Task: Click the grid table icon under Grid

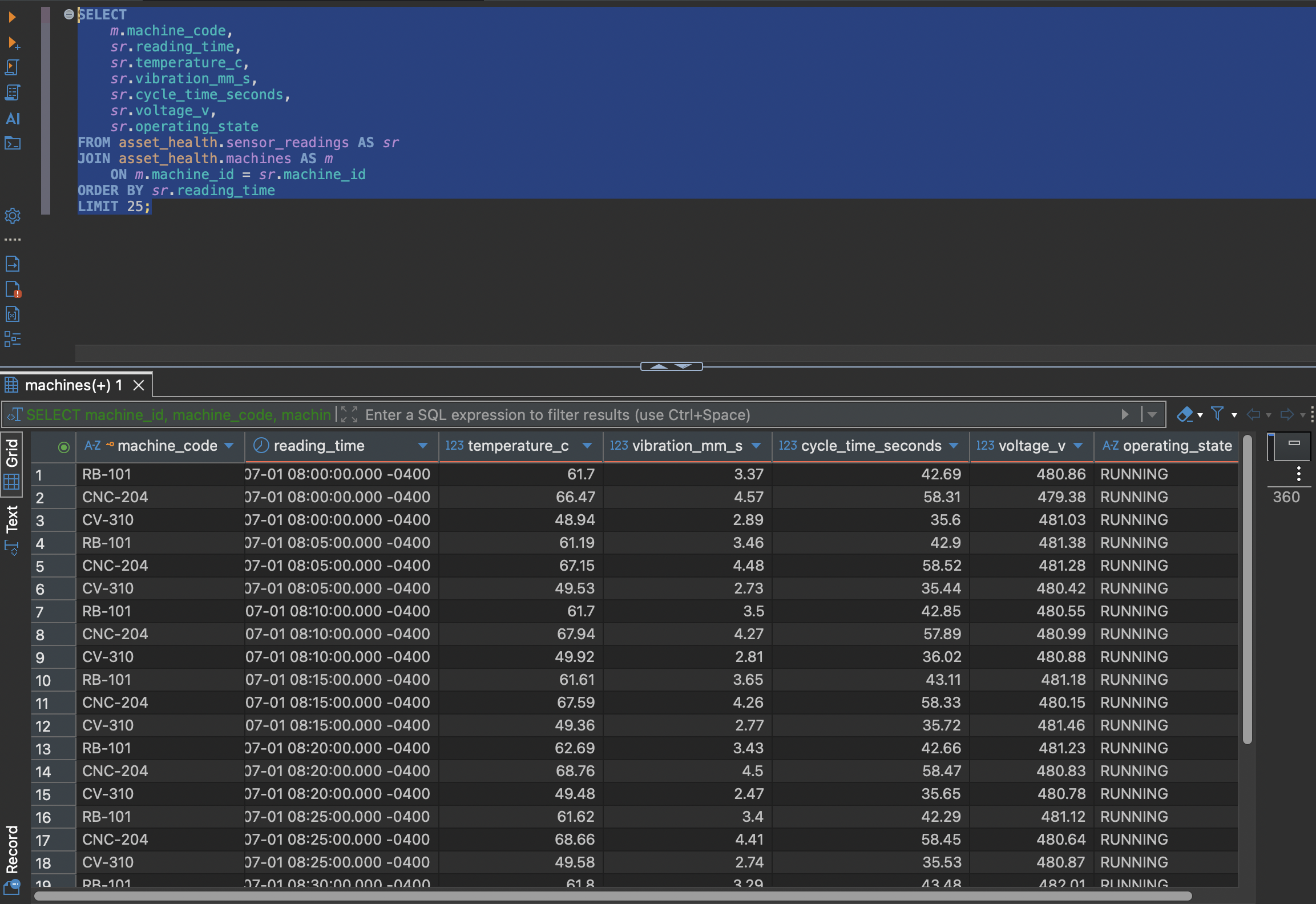Action: pyautogui.click(x=12, y=482)
